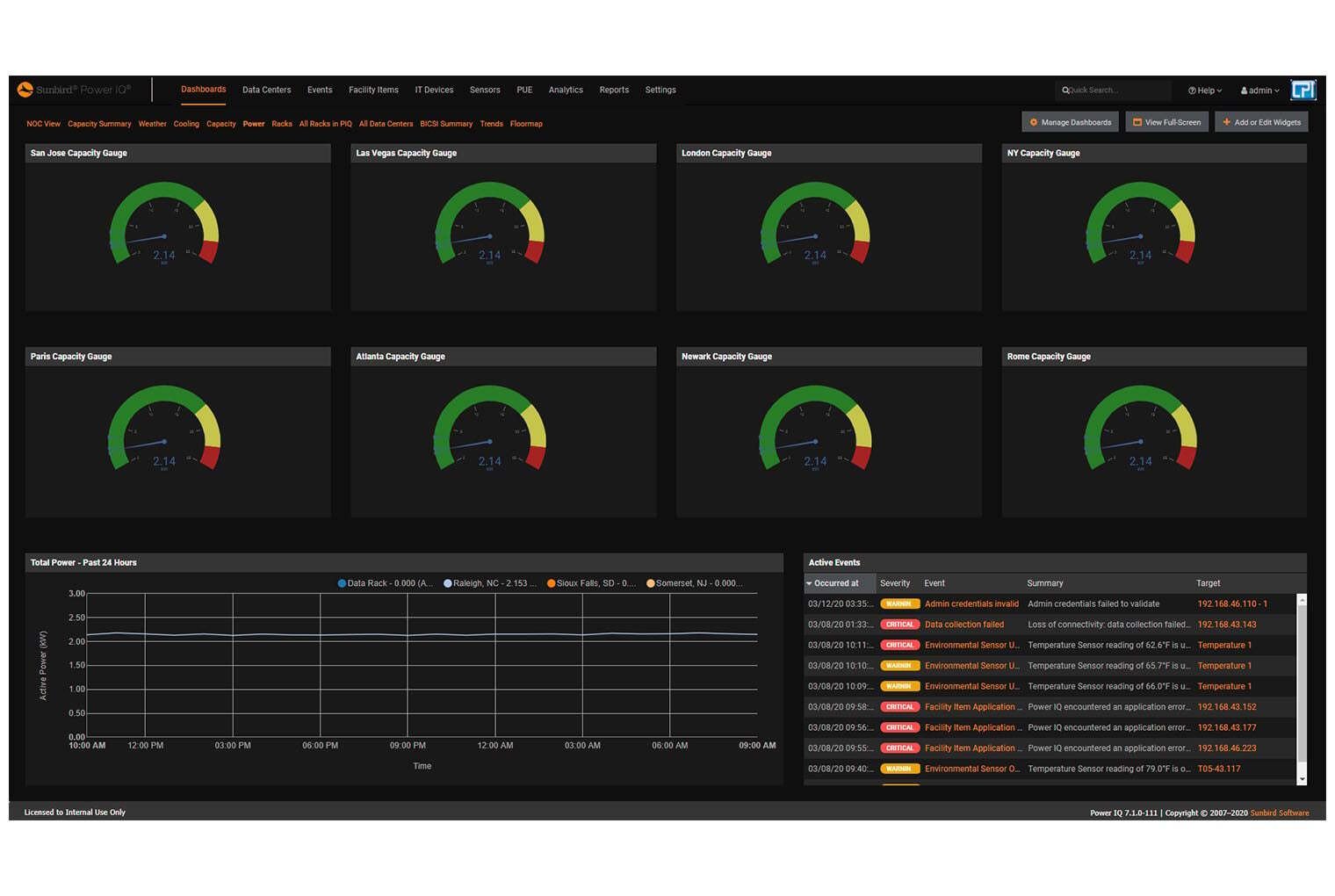Click the full-screen icon on View Full-Screen
Image resolution: width=1335 pixels, height=896 pixels.
(1137, 122)
